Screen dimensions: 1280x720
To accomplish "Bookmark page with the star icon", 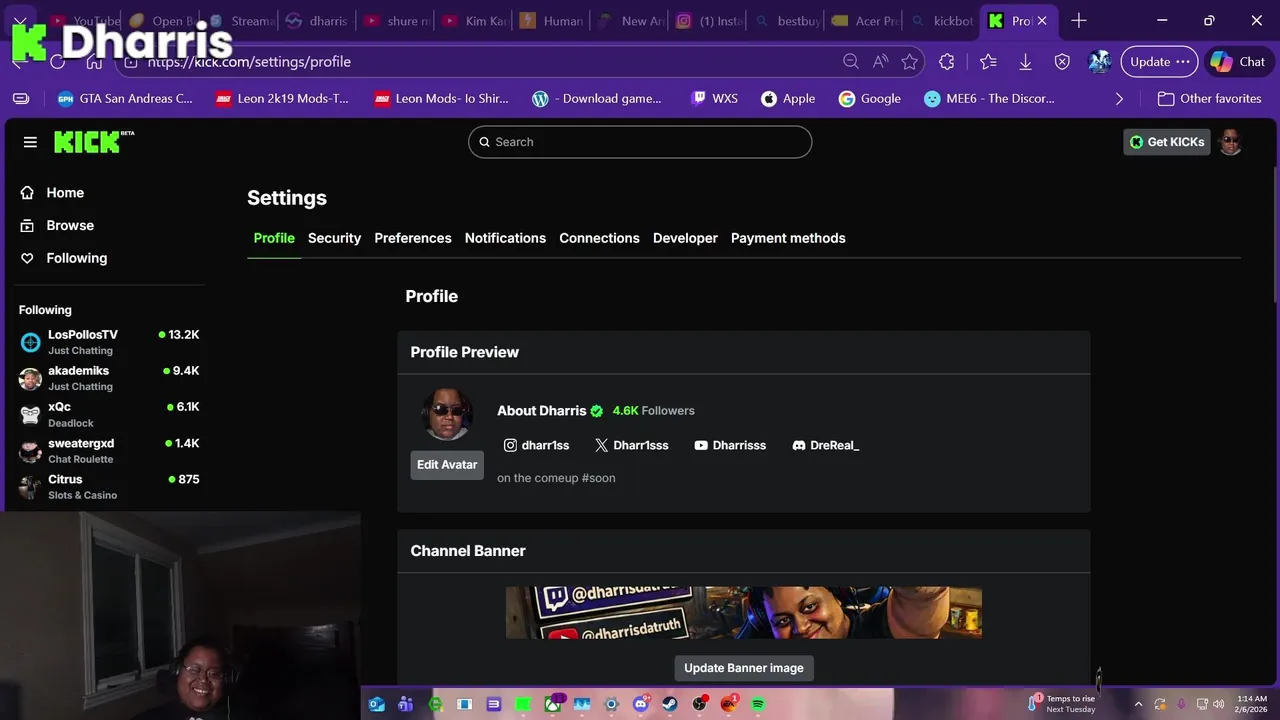I will (909, 62).
